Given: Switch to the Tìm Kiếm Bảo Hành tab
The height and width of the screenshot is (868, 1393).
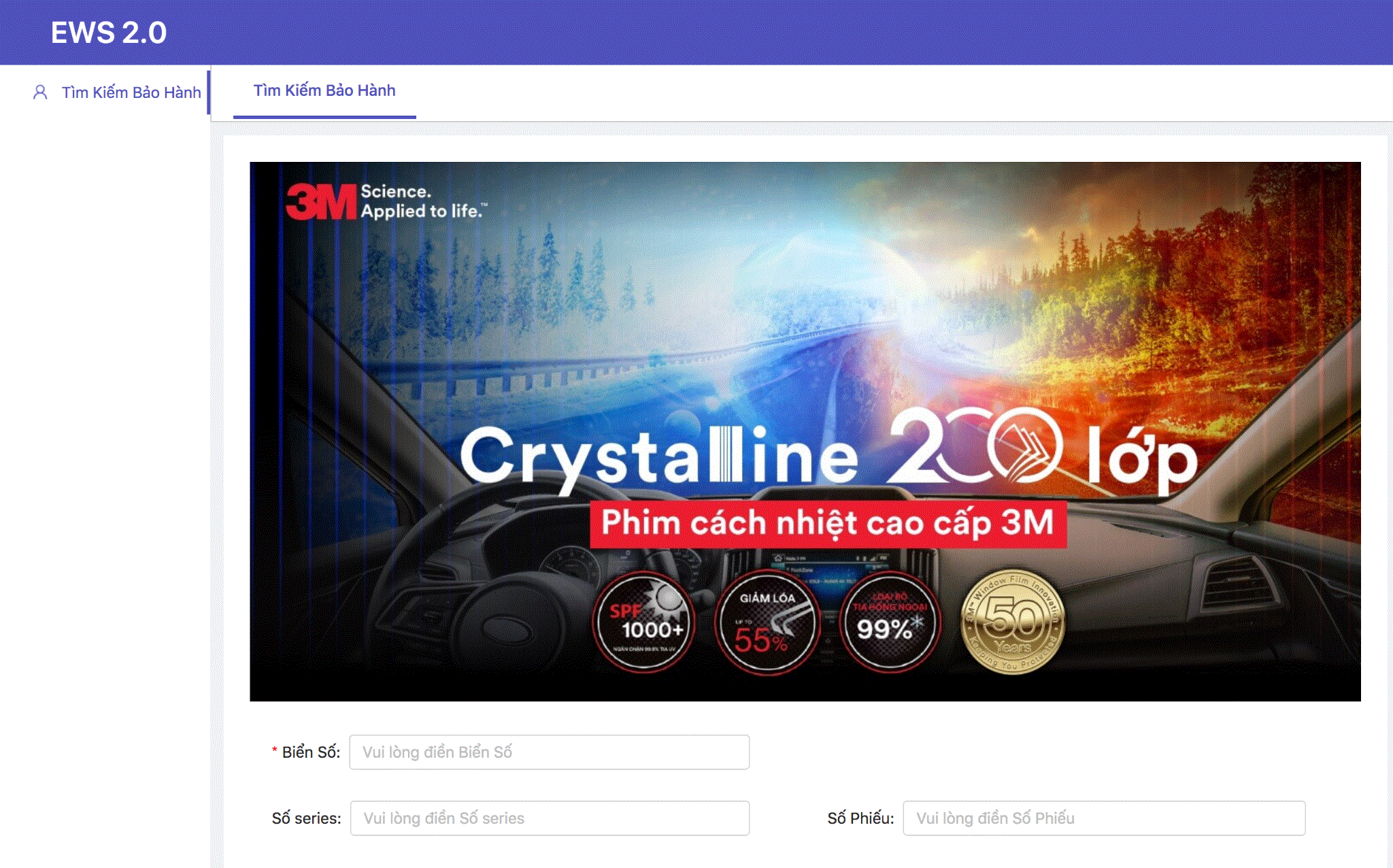Looking at the screenshot, I should pos(324,90).
